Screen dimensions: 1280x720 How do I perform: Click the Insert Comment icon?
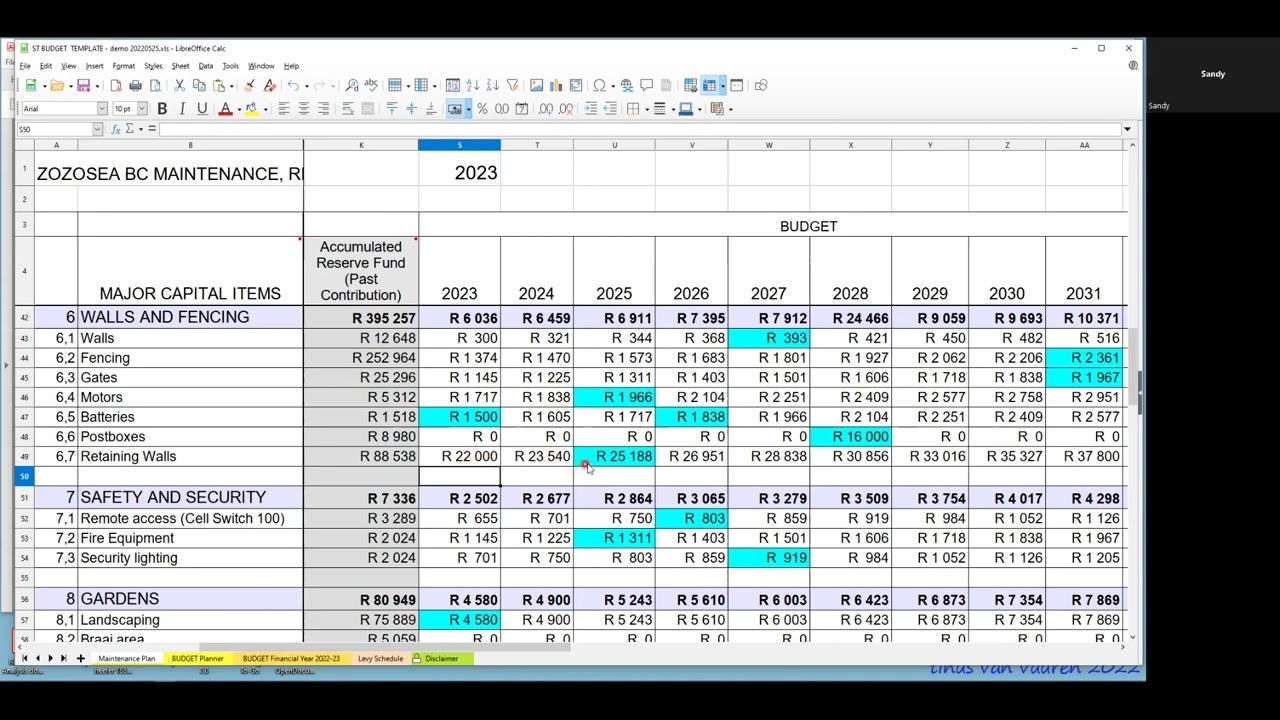(x=646, y=85)
